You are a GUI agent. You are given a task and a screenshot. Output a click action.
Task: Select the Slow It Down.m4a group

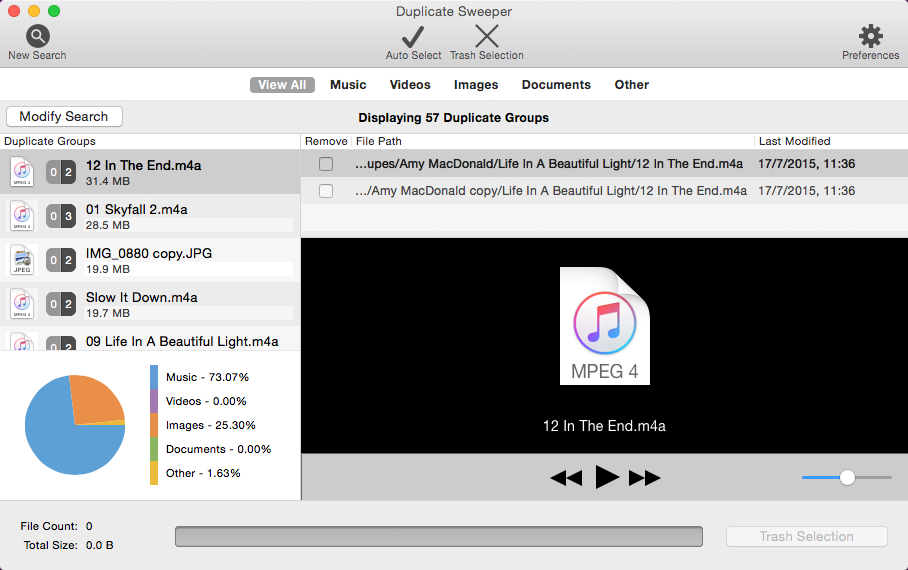pos(150,304)
